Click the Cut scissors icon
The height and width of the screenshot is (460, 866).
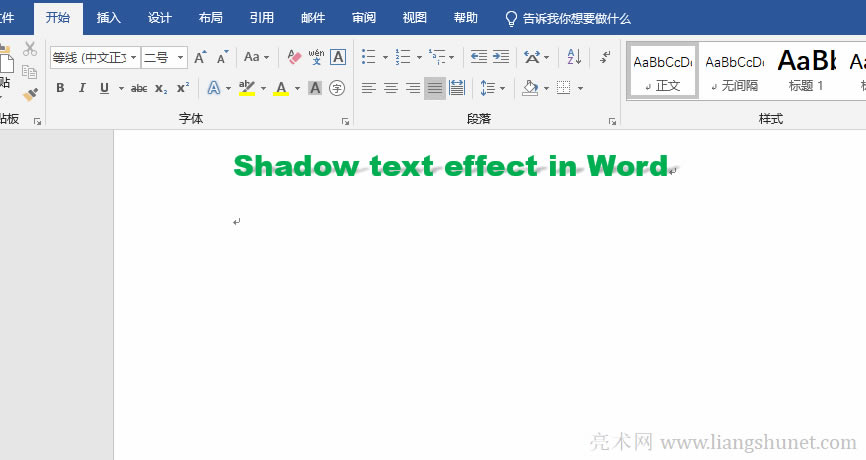click(x=30, y=49)
